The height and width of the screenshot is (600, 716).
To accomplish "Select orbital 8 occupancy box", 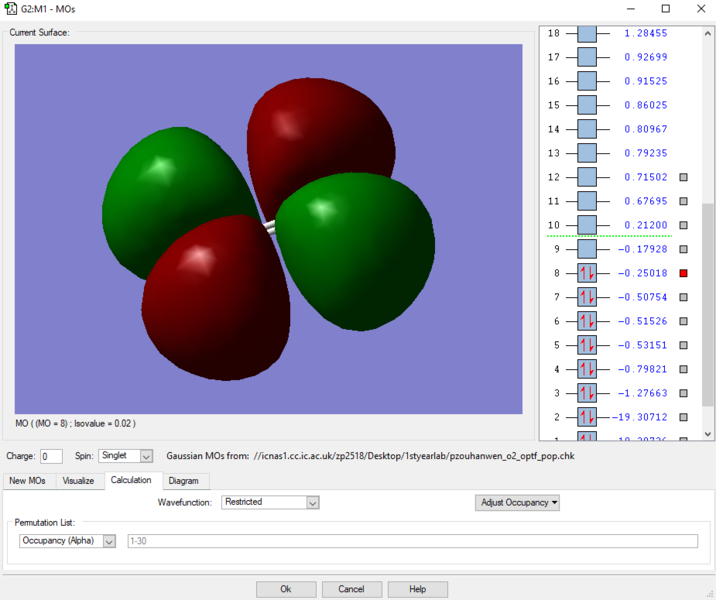I will click(x=587, y=273).
